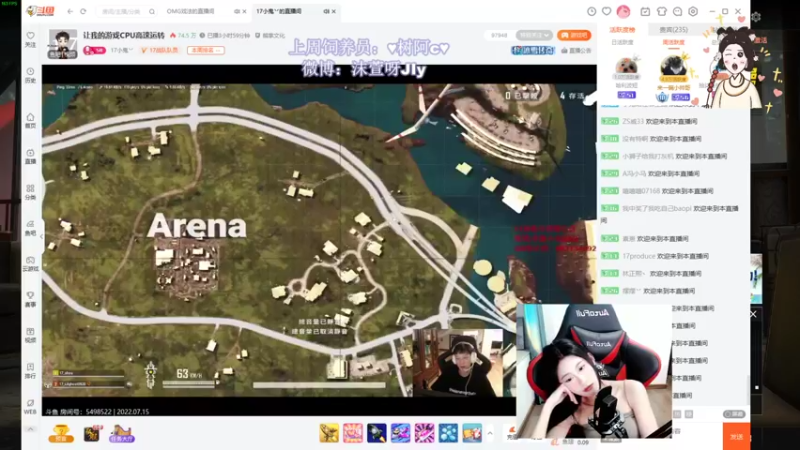Open 排行 rankings in the sidebar
The image size is (800, 450).
[31, 370]
